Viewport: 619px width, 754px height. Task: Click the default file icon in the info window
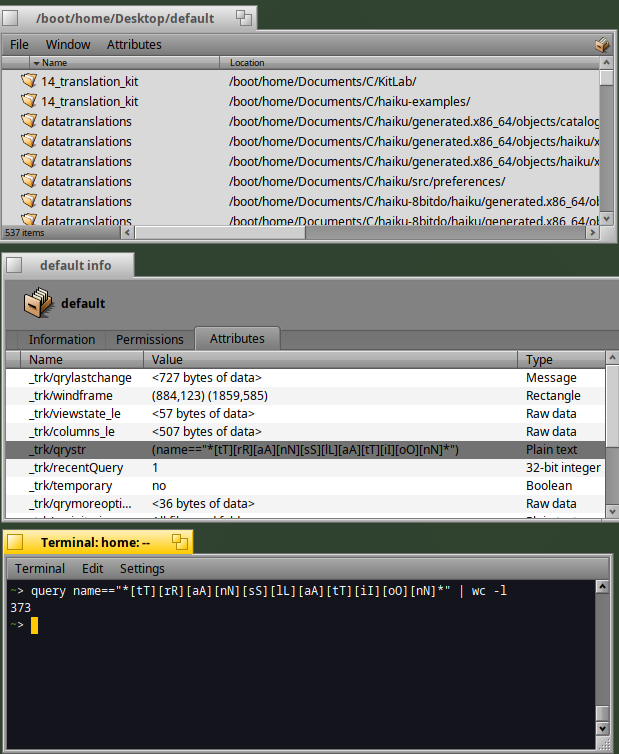click(x=39, y=302)
